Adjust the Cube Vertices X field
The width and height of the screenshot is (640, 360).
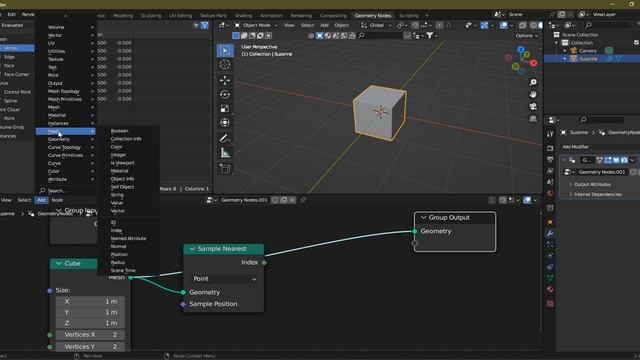click(x=90, y=335)
